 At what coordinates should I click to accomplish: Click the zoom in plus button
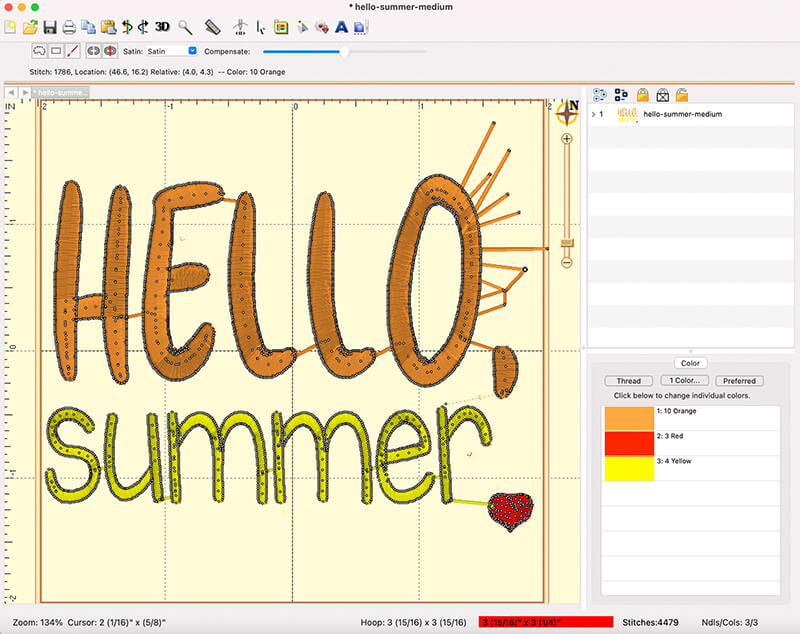pyautogui.click(x=567, y=139)
